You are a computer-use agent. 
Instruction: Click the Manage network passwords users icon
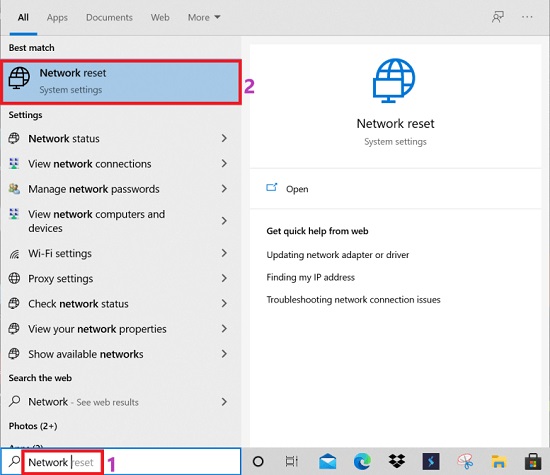pos(14,189)
